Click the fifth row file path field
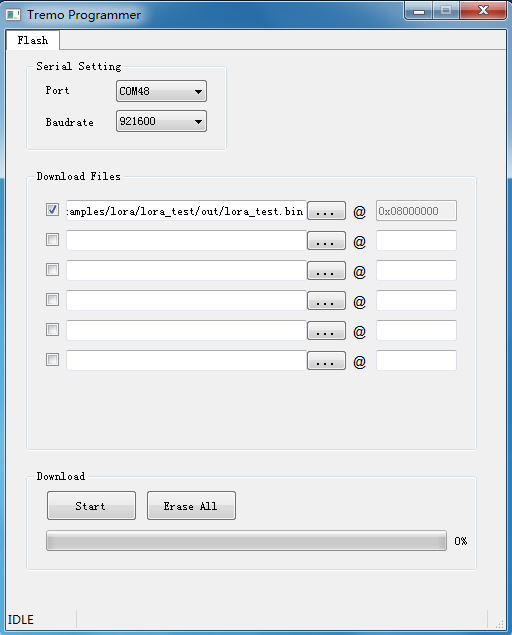This screenshot has height=635, width=512. pos(186,330)
